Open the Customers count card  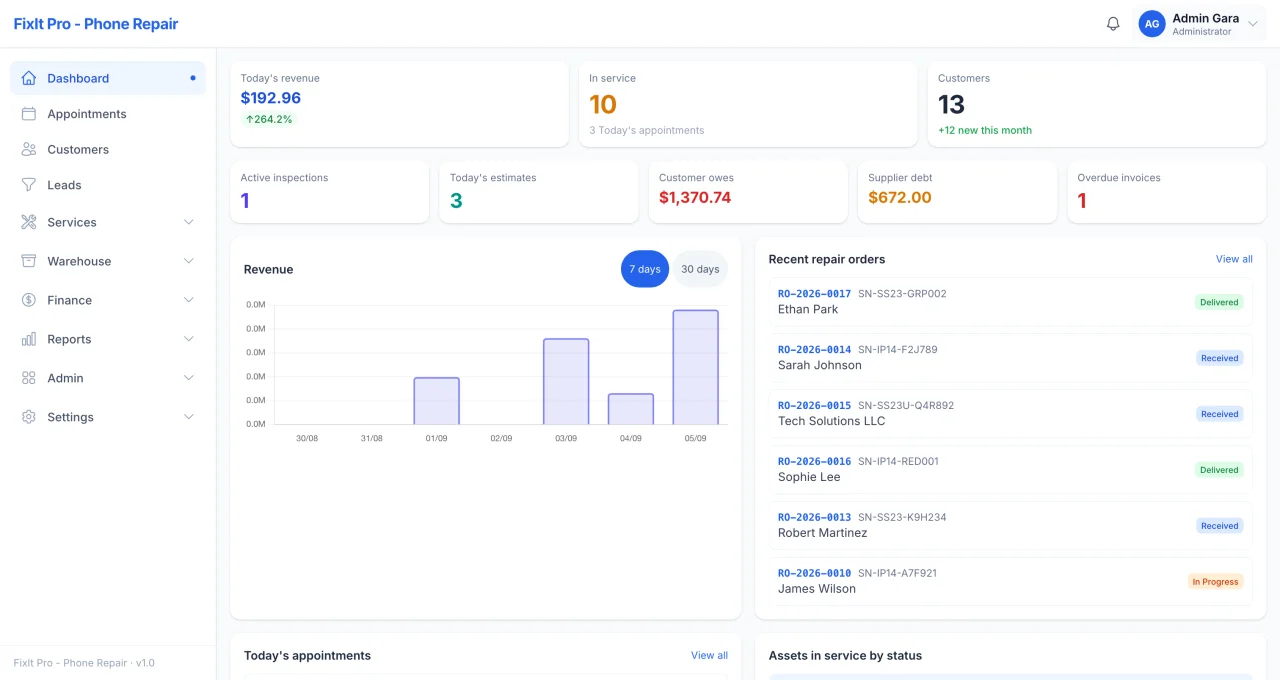[1097, 104]
